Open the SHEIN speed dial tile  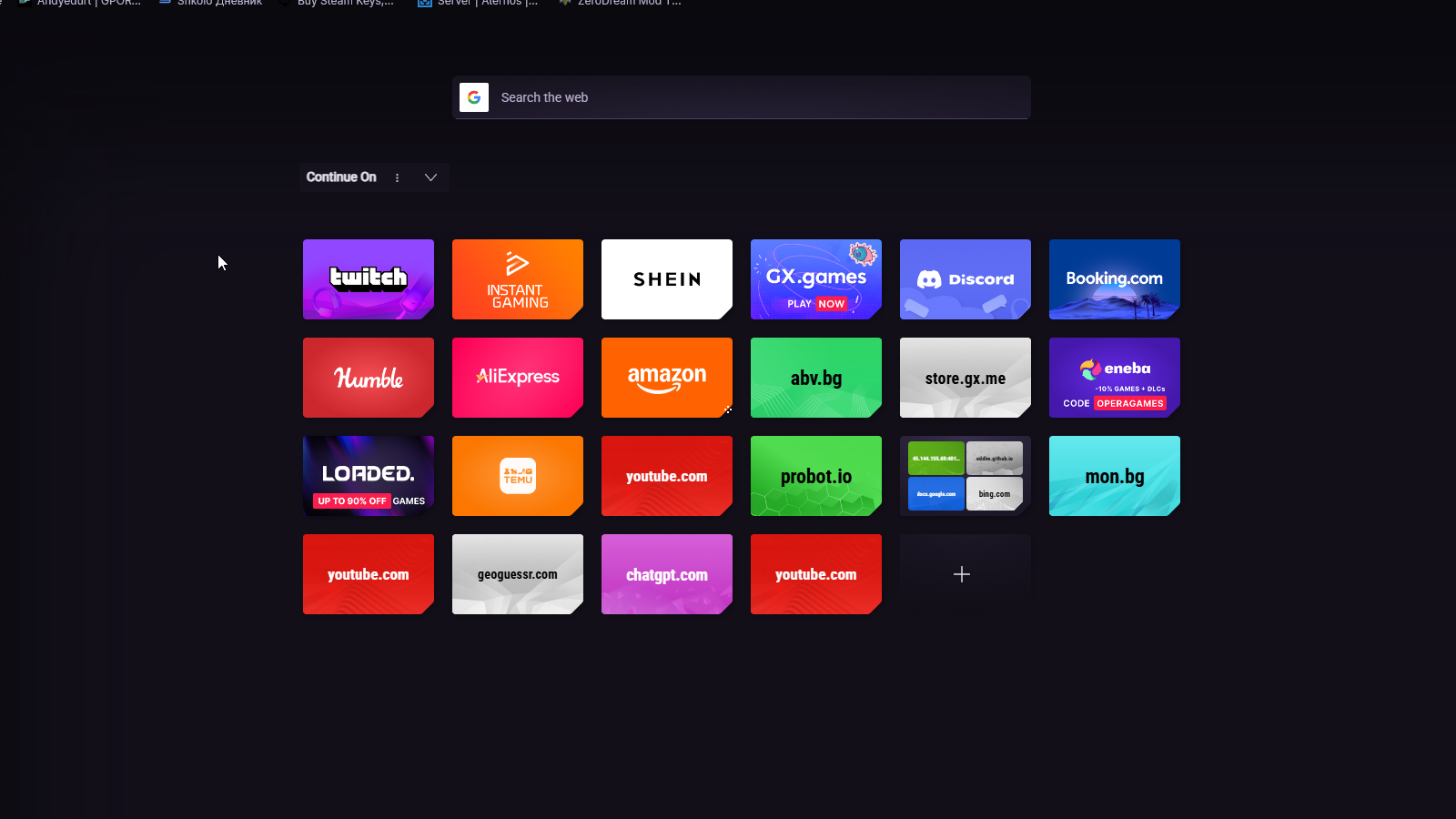pyautogui.click(x=667, y=279)
